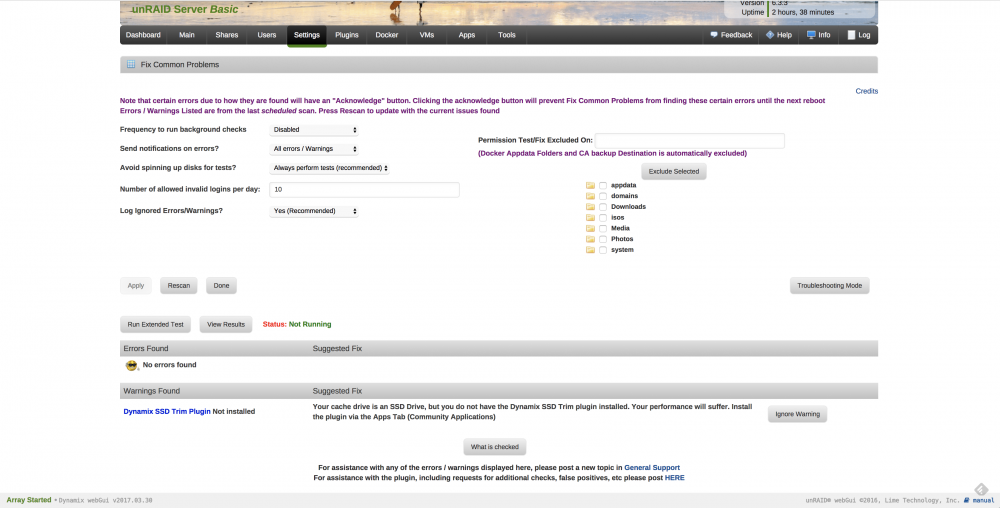
Task: Check the Media folder checkbox
Action: [x=603, y=228]
